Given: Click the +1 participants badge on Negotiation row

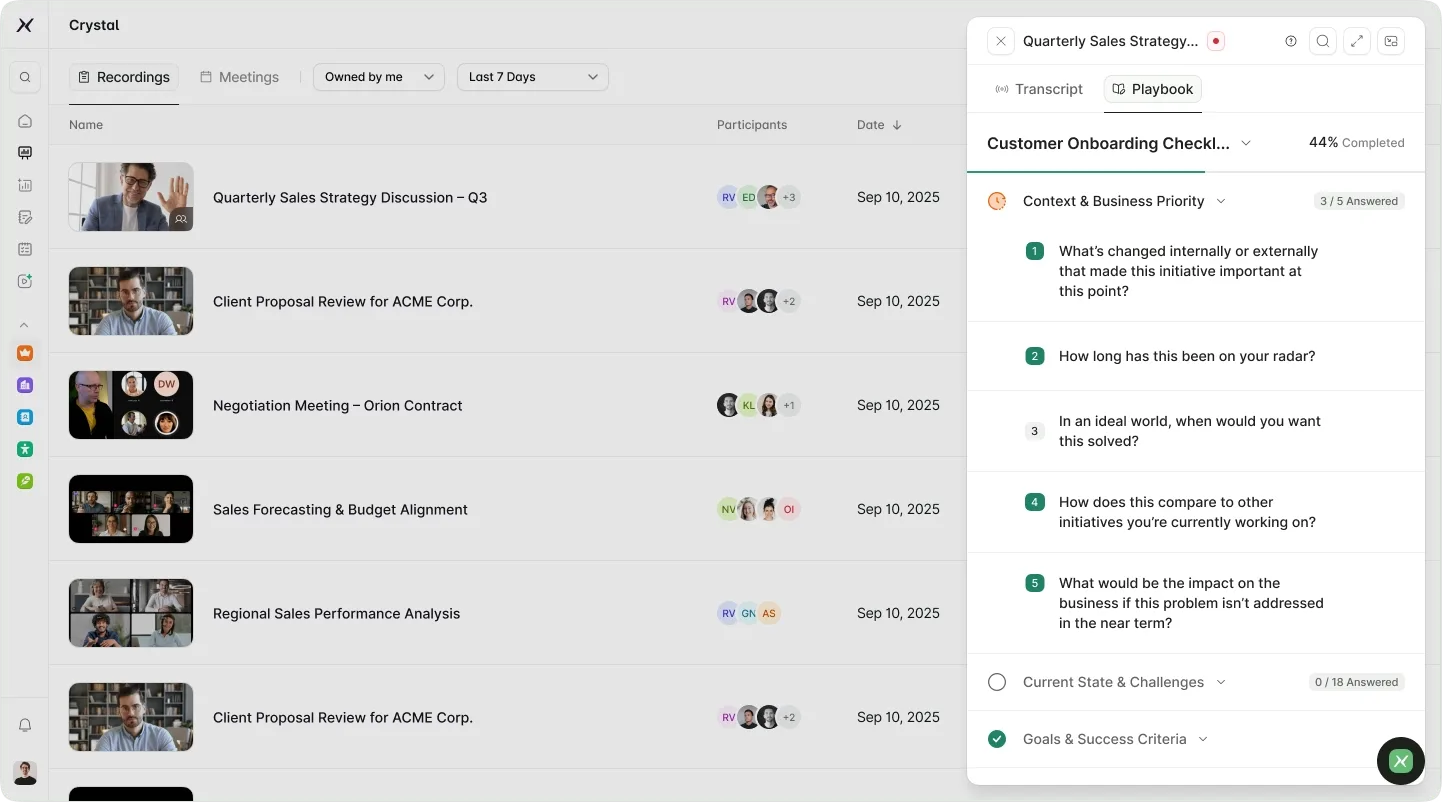Looking at the screenshot, I should [x=789, y=405].
